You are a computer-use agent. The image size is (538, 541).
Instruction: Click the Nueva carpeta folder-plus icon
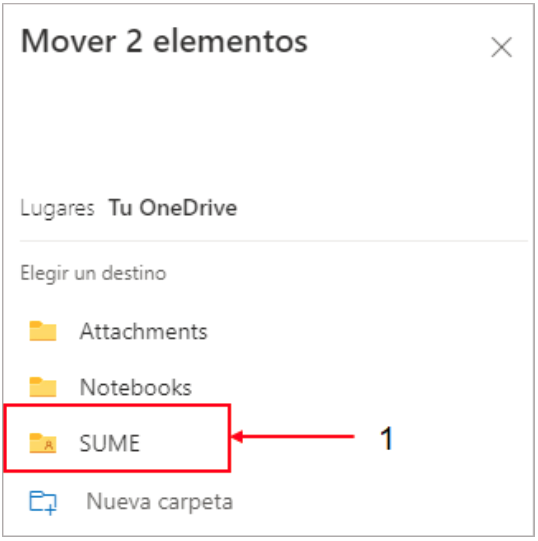point(43,502)
